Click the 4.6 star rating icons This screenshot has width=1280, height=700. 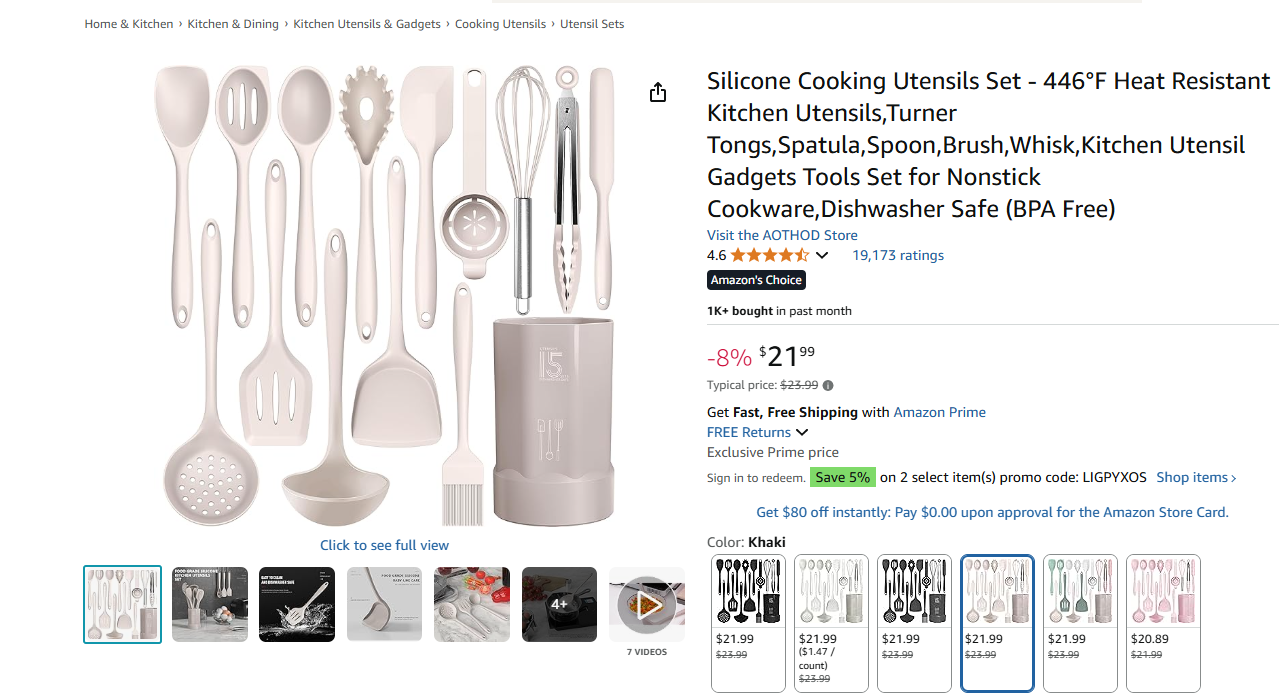click(768, 255)
